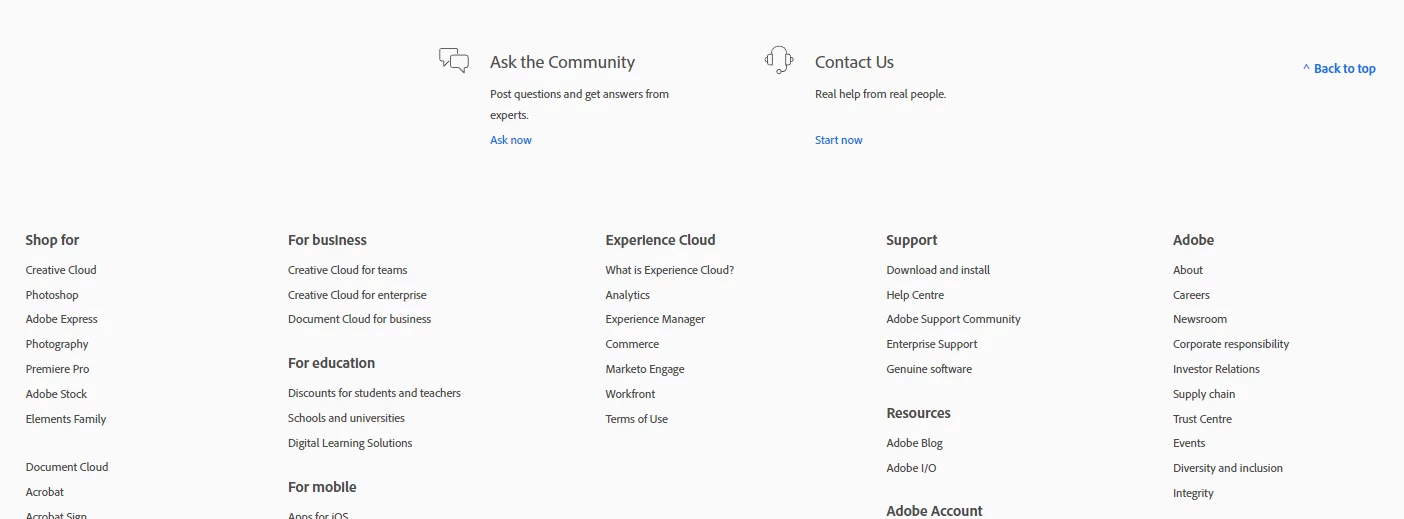
Task: Open the Acrobat link
Action: (x=45, y=492)
